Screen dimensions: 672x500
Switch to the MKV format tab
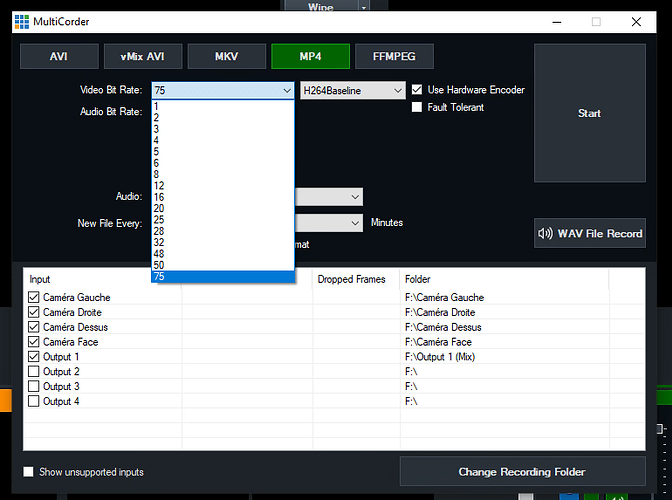pyautogui.click(x=227, y=56)
